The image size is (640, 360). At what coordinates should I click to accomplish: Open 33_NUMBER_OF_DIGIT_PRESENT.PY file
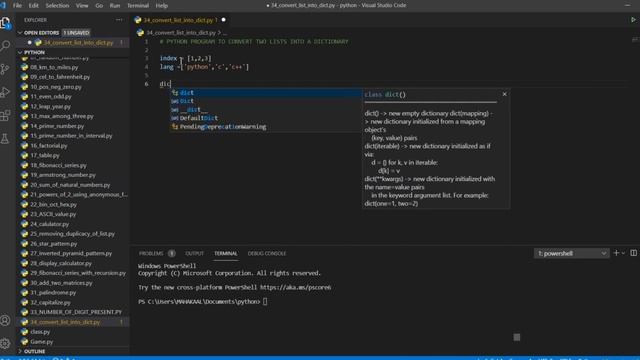pos(76,312)
